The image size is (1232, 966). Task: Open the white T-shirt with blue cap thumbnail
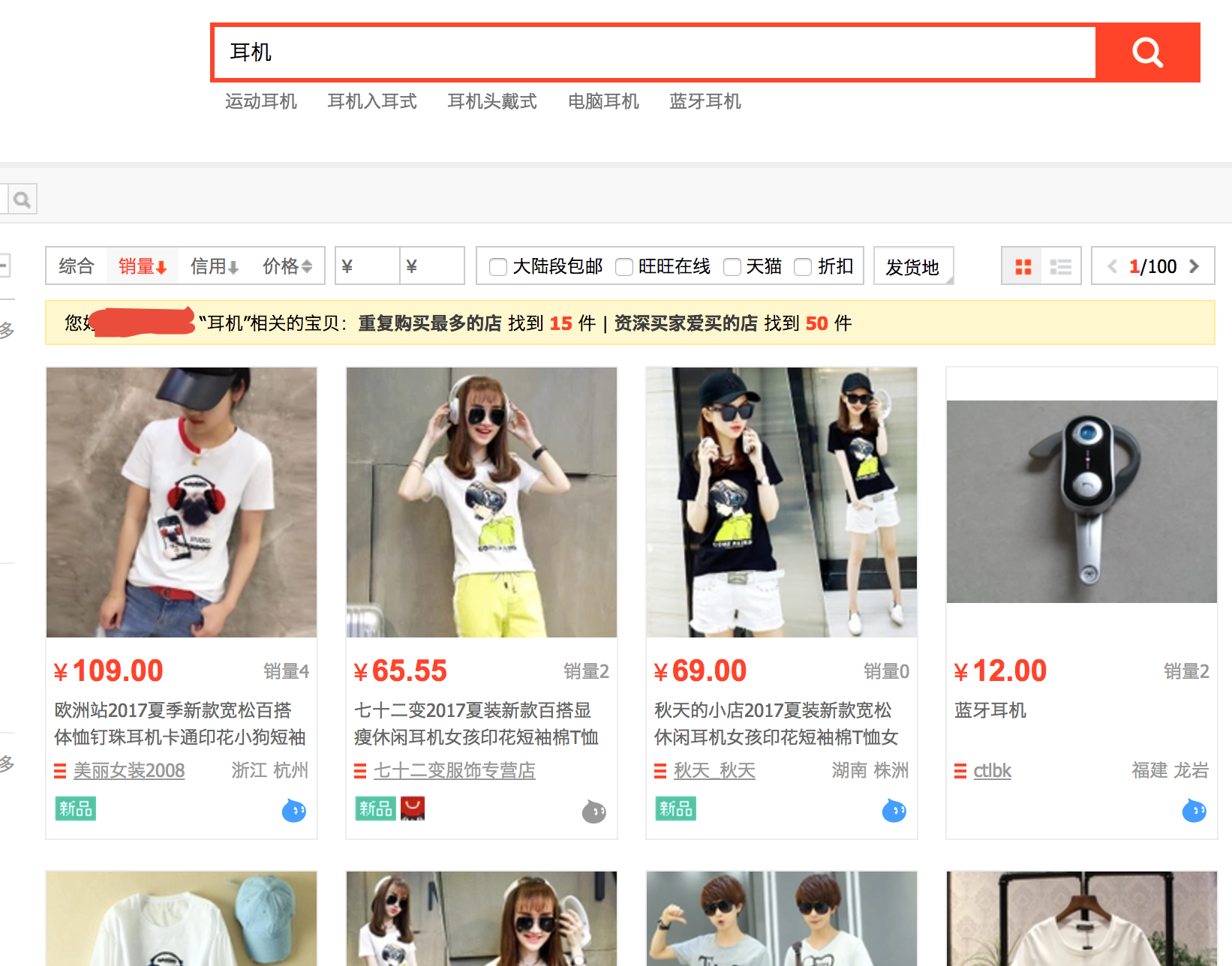(182, 919)
